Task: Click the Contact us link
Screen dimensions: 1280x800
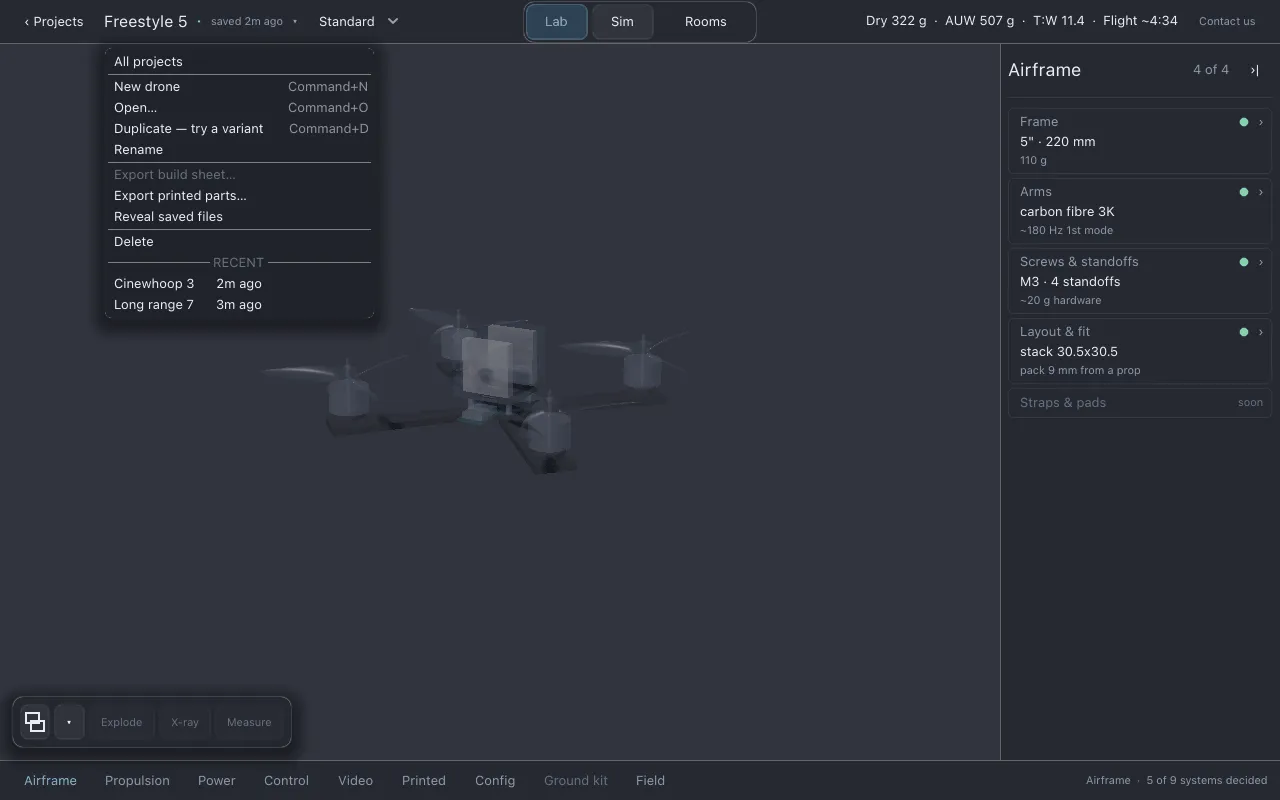Action: [1227, 21]
